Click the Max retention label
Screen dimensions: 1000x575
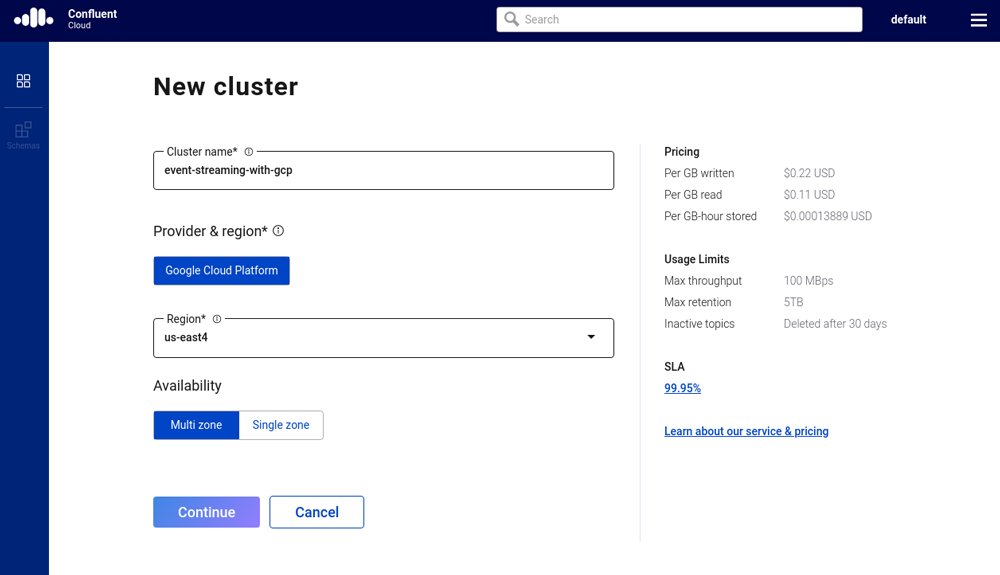(698, 302)
